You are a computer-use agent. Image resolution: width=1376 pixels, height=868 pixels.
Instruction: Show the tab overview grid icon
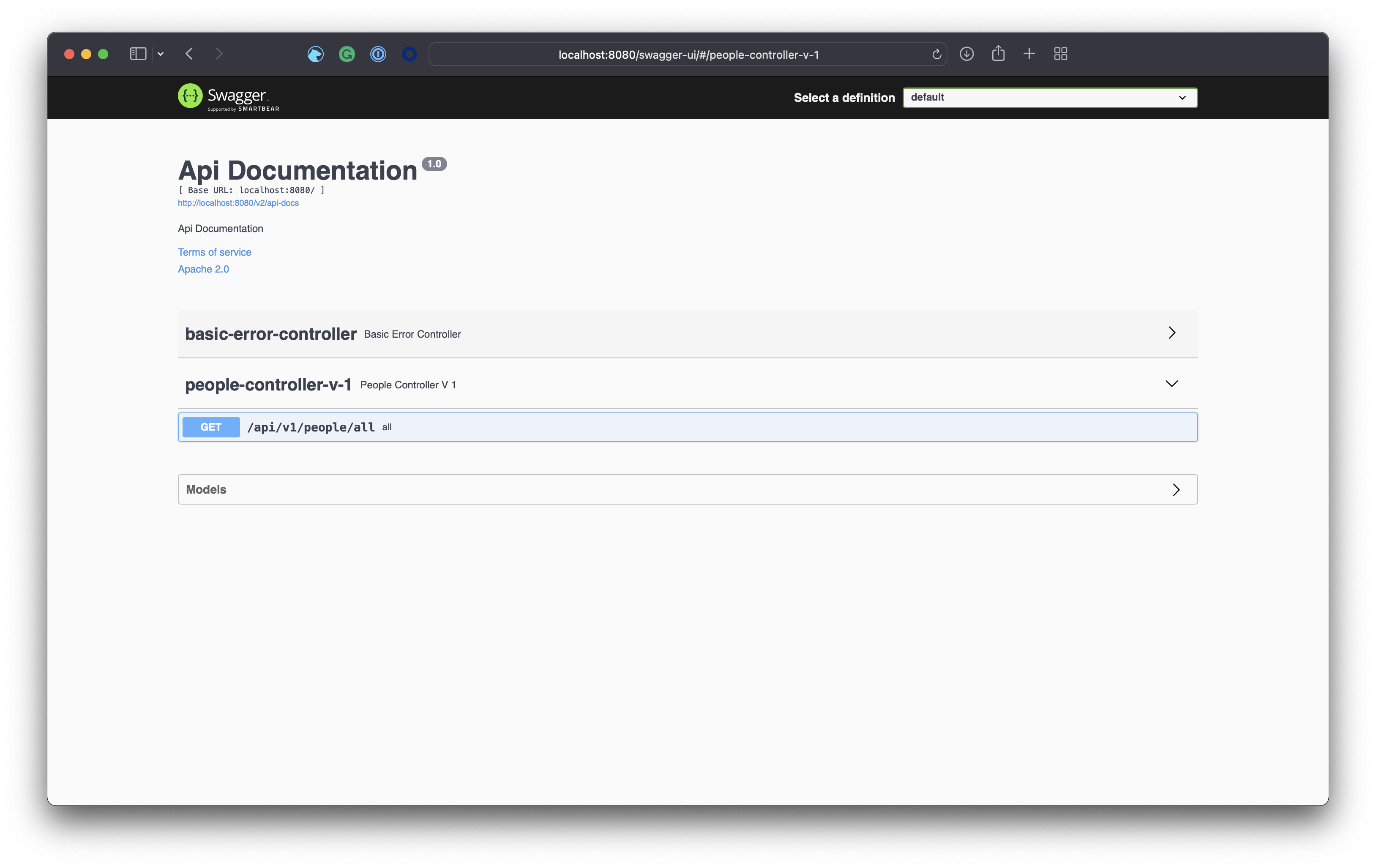[x=1060, y=54]
